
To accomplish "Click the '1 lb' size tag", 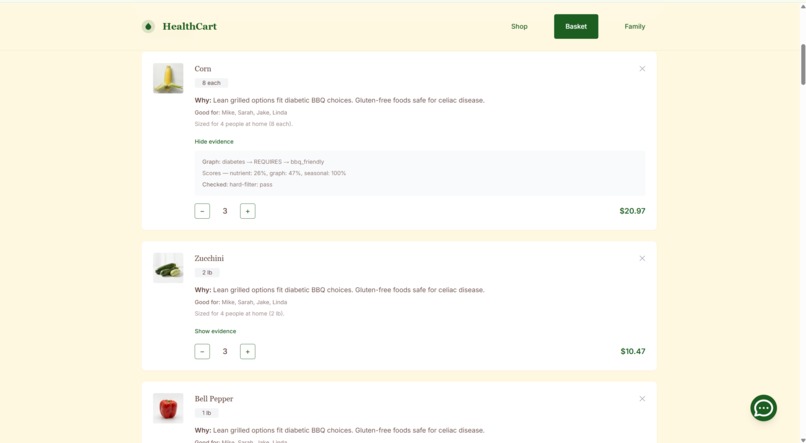I will 207,413.
